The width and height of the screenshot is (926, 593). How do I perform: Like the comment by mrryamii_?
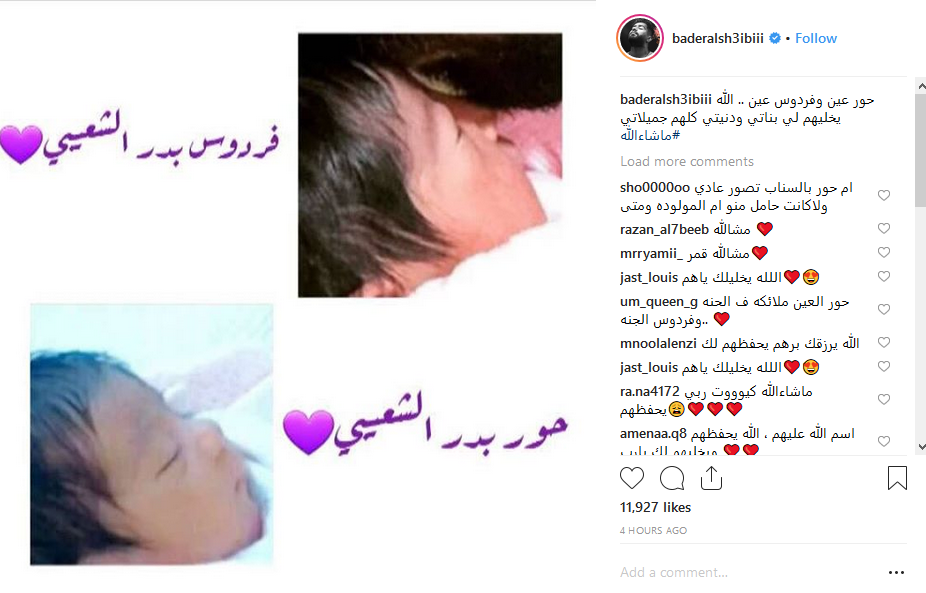point(883,253)
